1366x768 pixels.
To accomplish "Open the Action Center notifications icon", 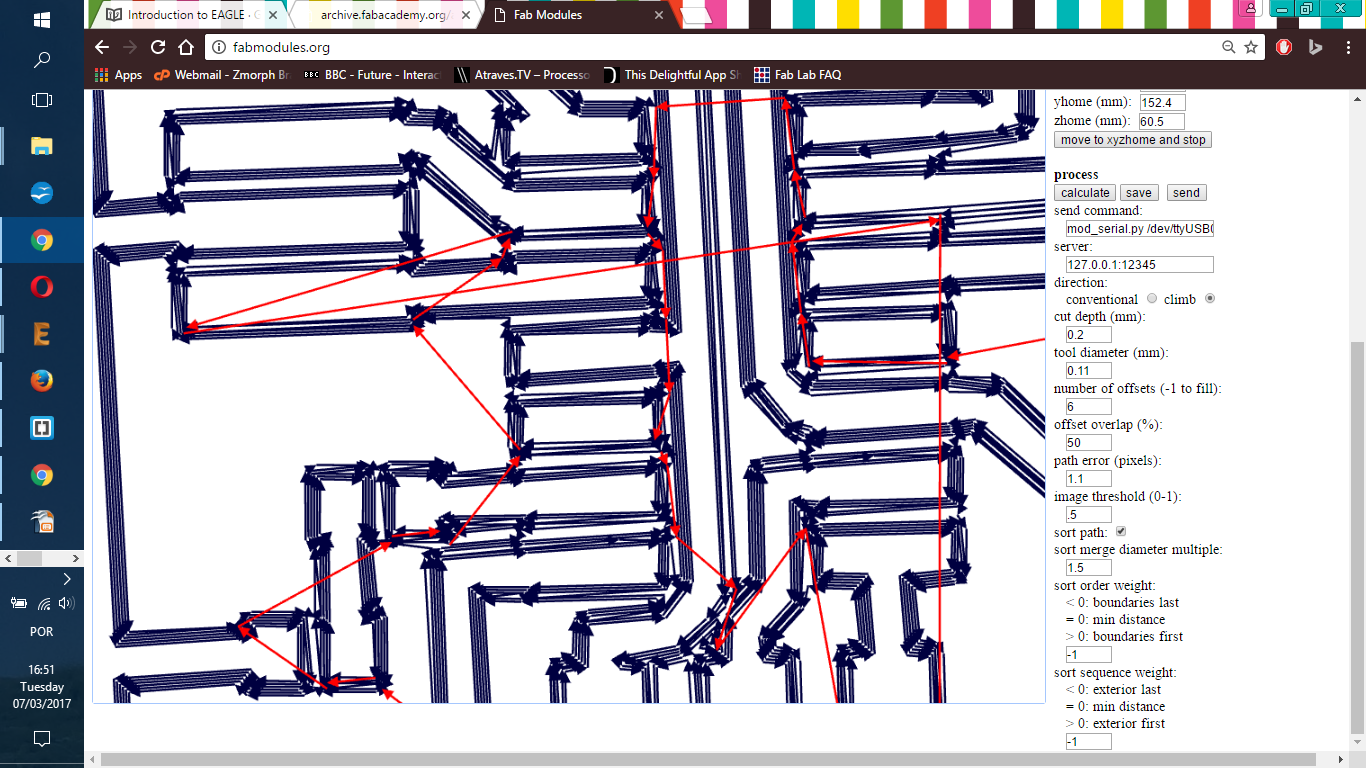I will click(x=42, y=739).
